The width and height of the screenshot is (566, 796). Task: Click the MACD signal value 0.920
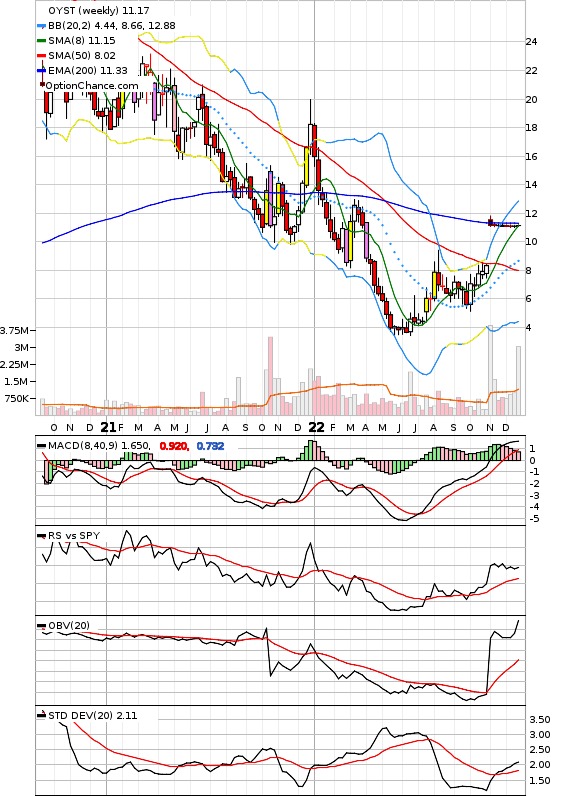click(x=174, y=446)
